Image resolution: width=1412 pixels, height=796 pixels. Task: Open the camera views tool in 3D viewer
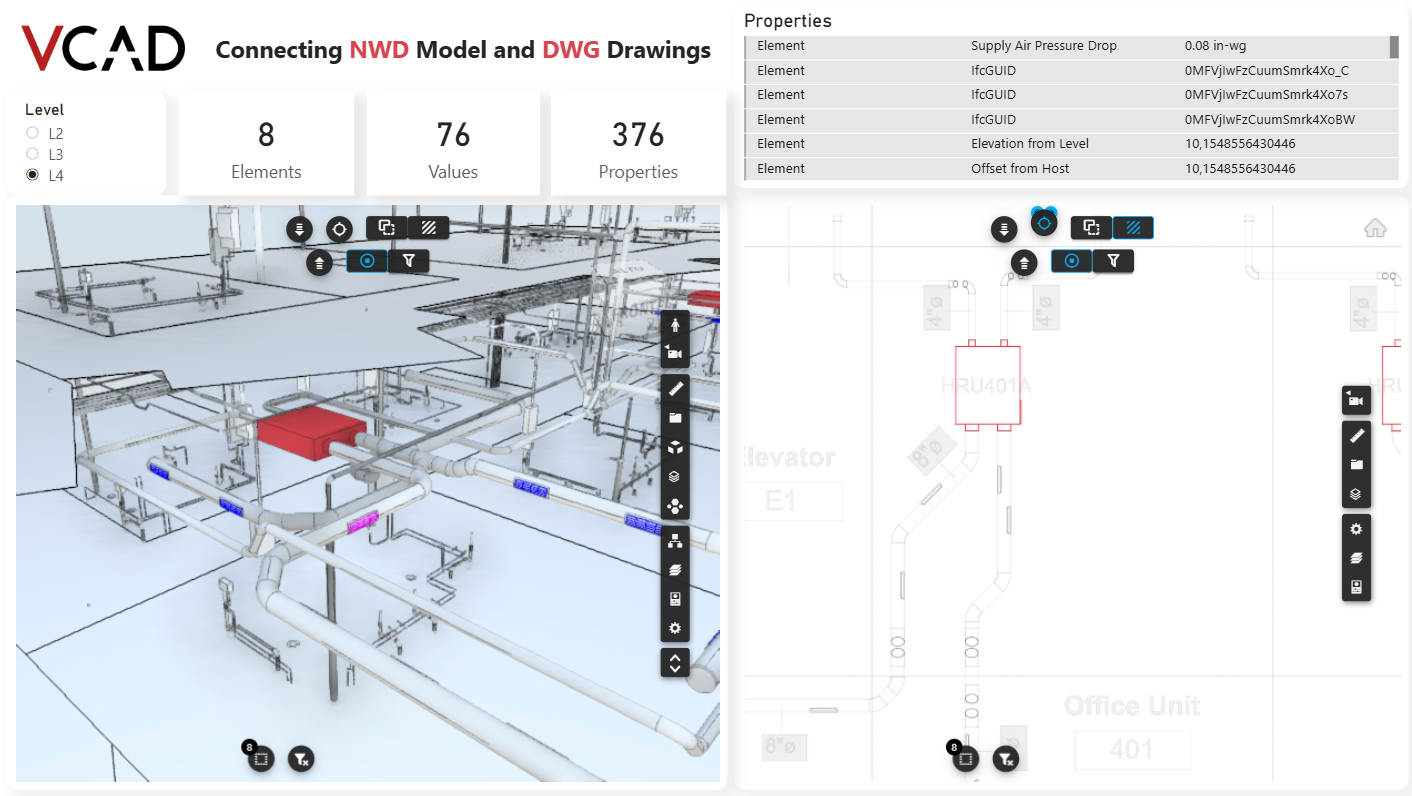point(675,353)
